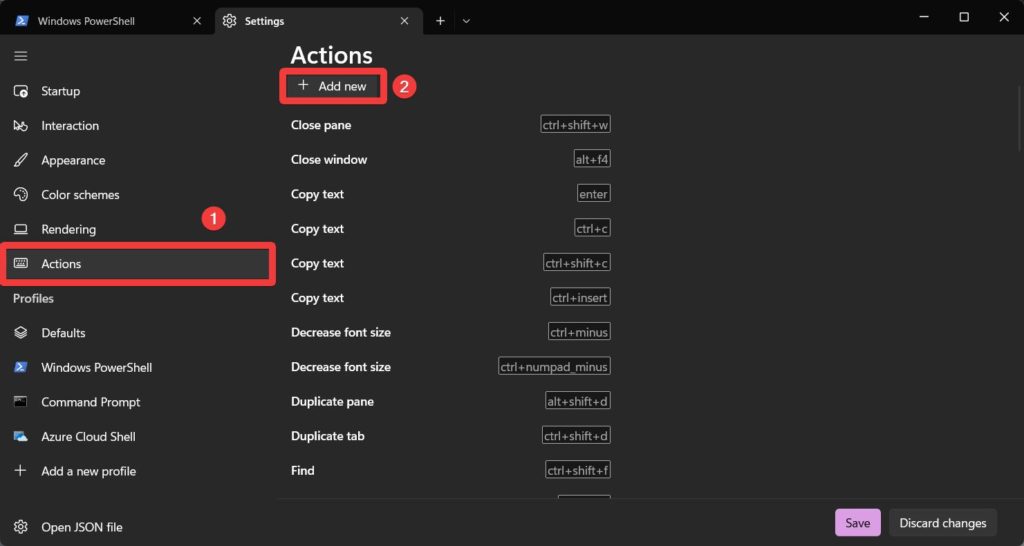The width and height of the screenshot is (1024, 546).
Task: Click the Add new action button
Action: pyautogui.click(x=333, y=86)
